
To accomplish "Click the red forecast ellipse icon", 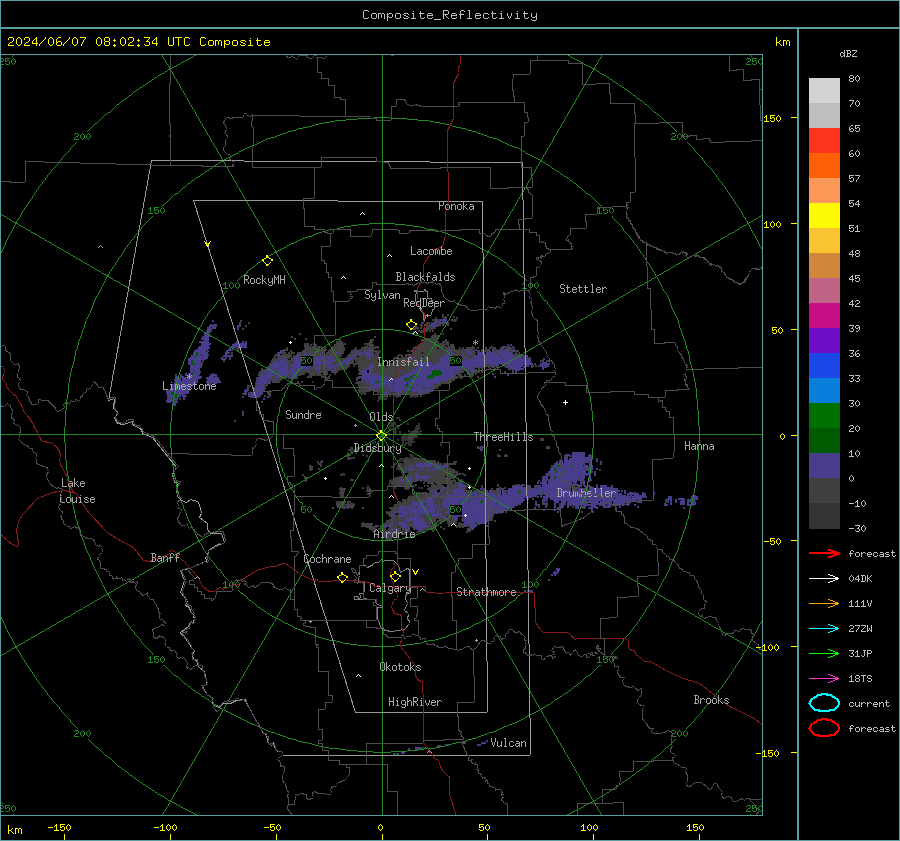I will click(824, 728).
